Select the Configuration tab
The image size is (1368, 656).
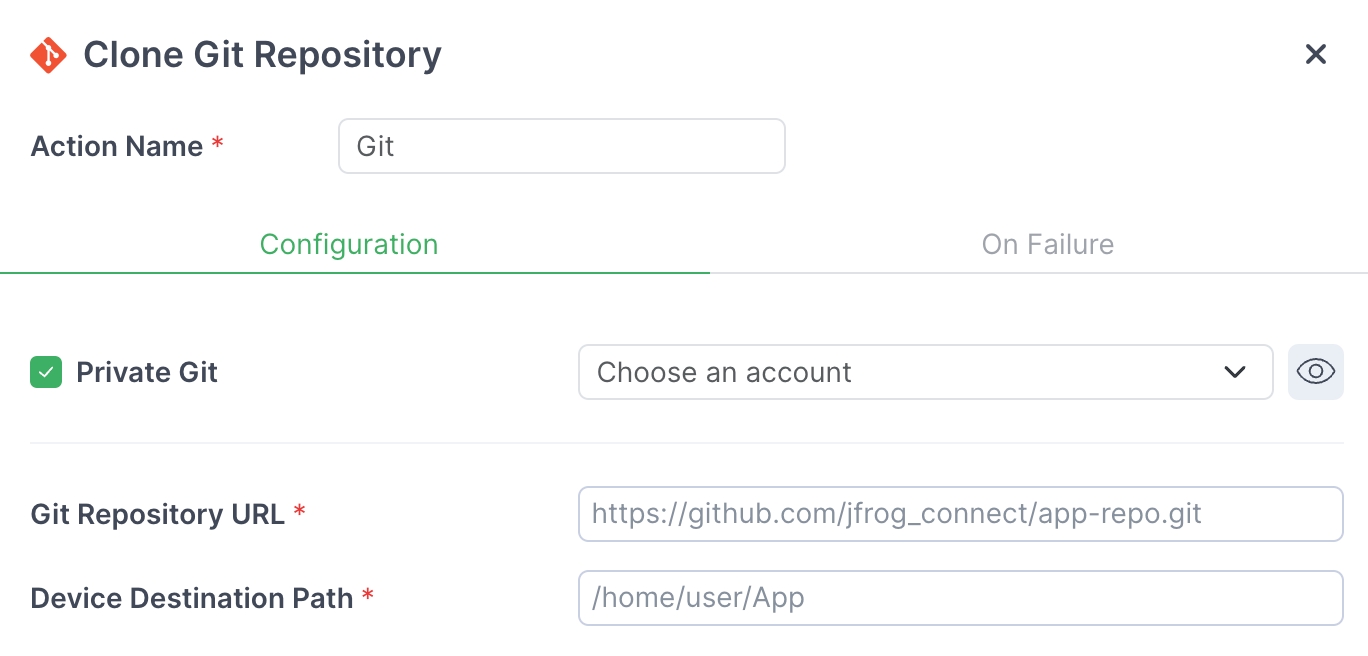(x=349, y=245)
